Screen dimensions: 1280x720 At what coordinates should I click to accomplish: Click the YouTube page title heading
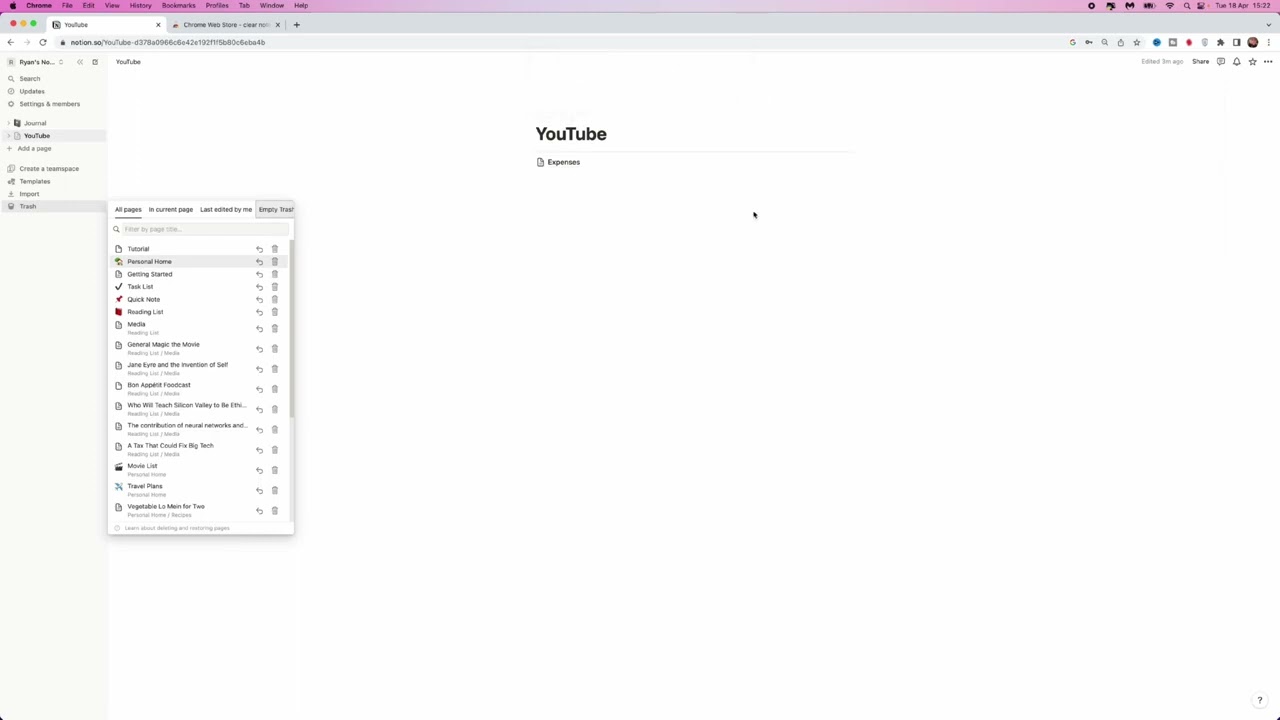[x=571, y=134]
